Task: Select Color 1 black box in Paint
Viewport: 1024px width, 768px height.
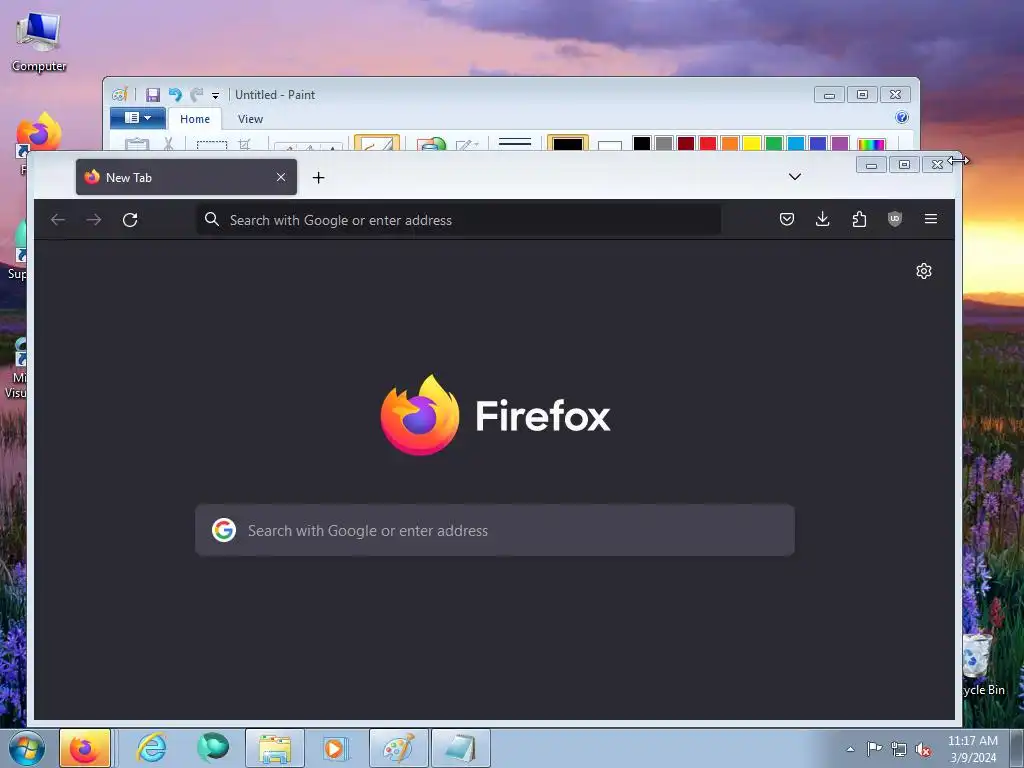Action: (568, 143)
